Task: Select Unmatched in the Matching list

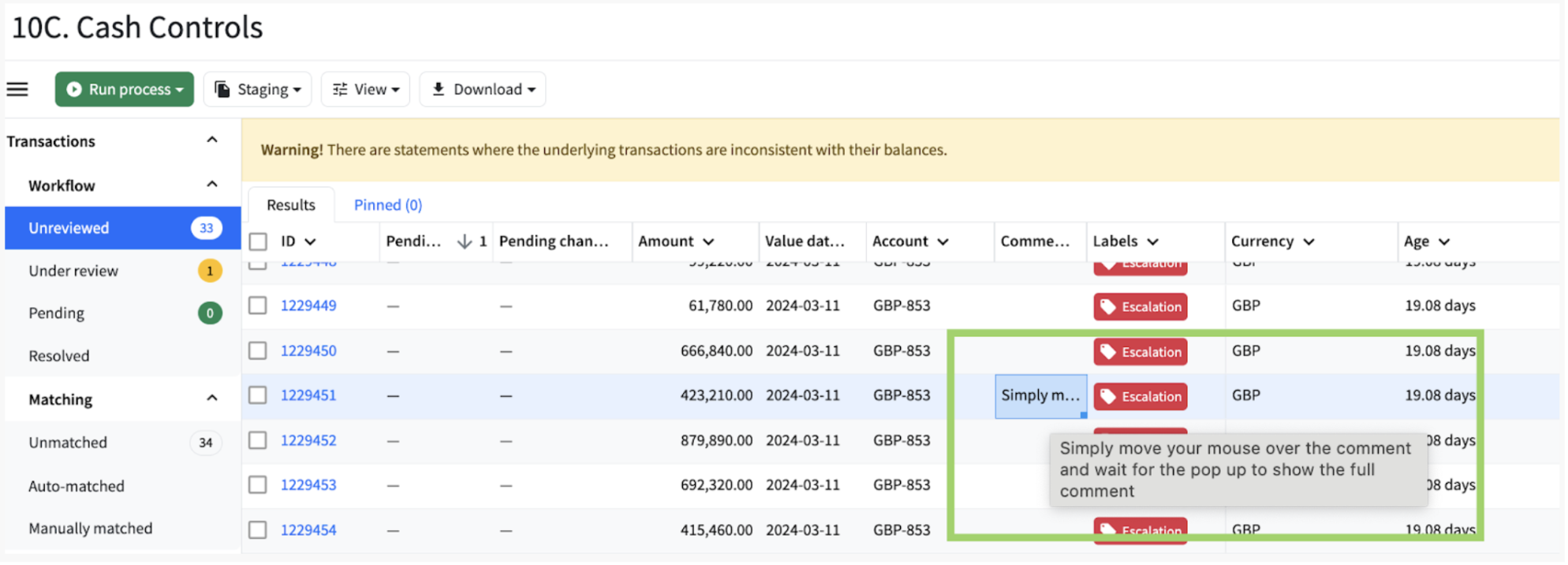Action: click(123, 443)
